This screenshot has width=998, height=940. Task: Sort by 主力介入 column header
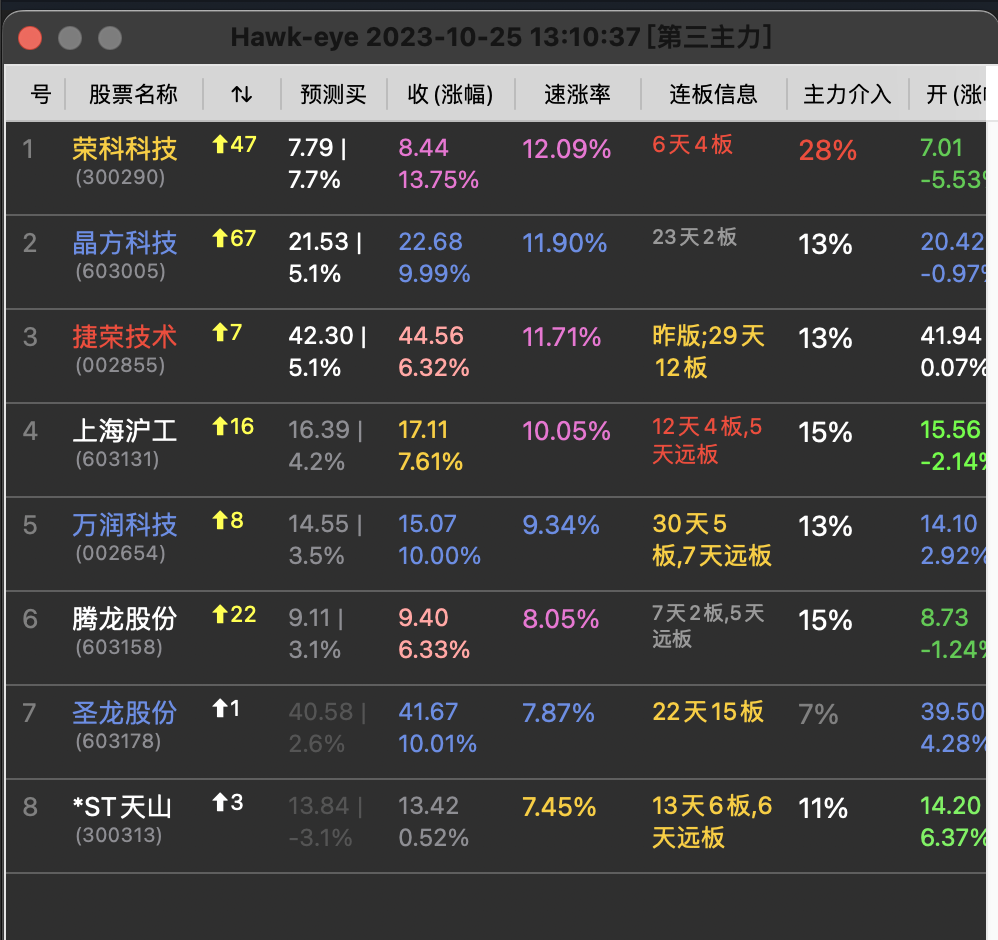click(x=847, y=95)
